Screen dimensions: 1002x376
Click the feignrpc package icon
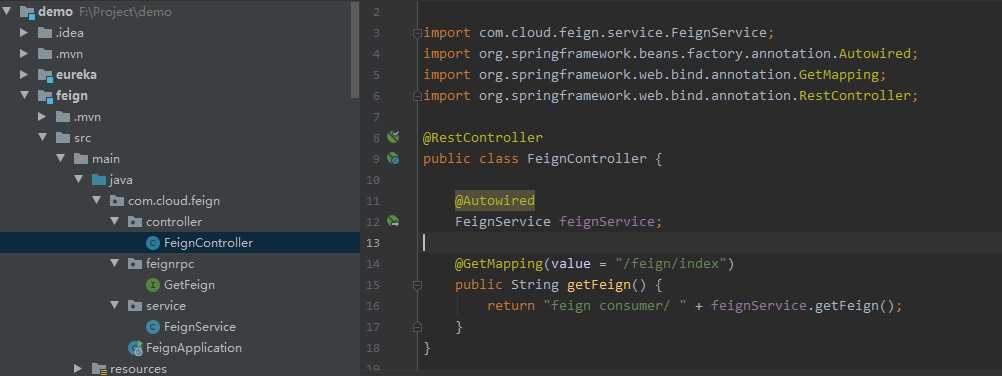(135, 263)
